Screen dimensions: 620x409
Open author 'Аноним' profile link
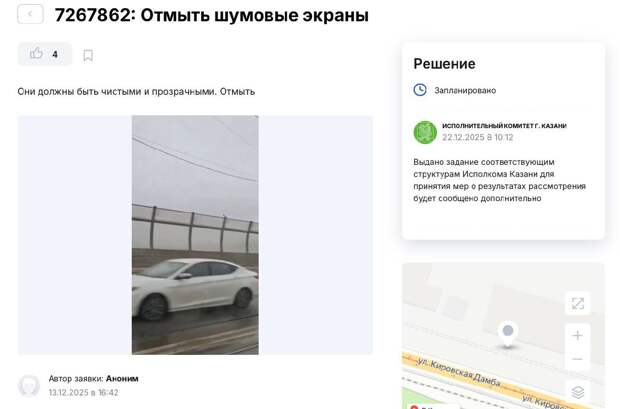[x=122, y=379]
